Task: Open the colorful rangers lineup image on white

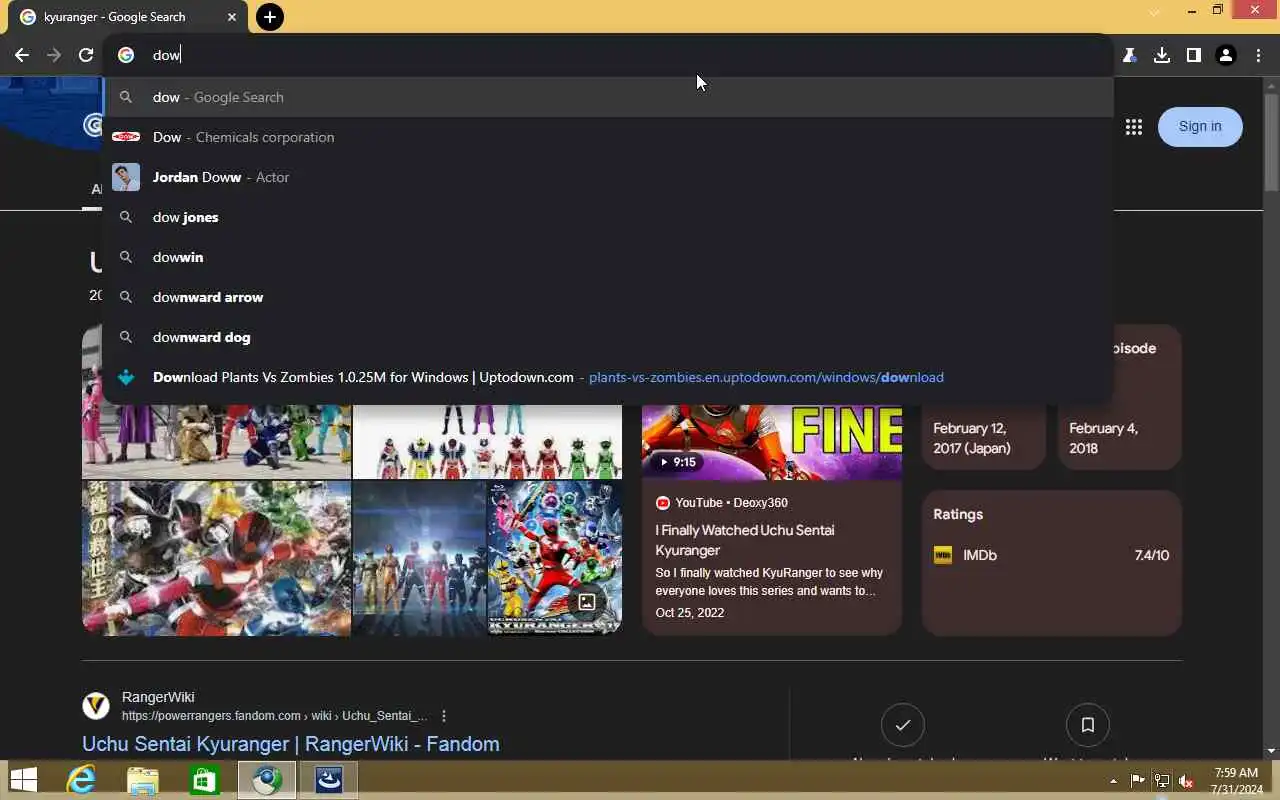Action: [487, 441]
